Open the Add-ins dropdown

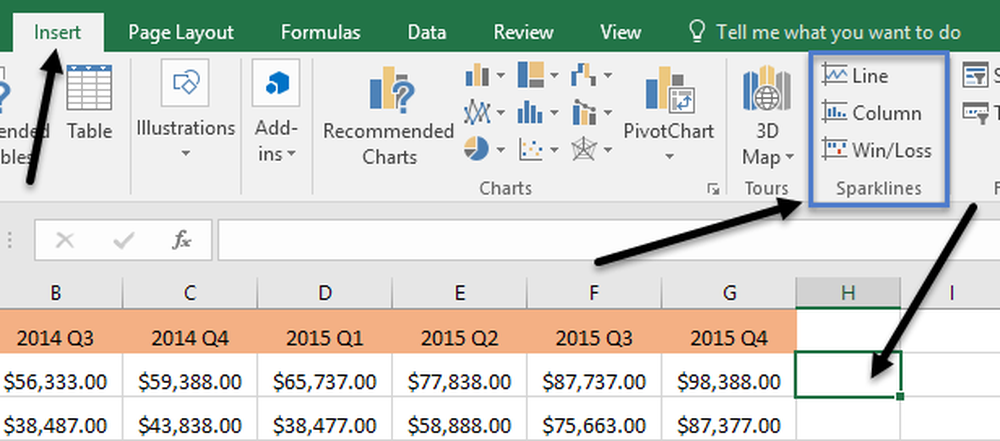point(276,110)
